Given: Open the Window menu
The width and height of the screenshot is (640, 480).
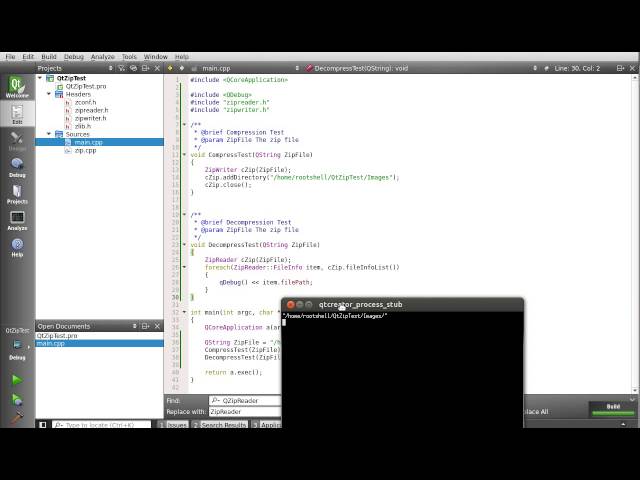Looking at the screenshot, I should tap(156, 57).
